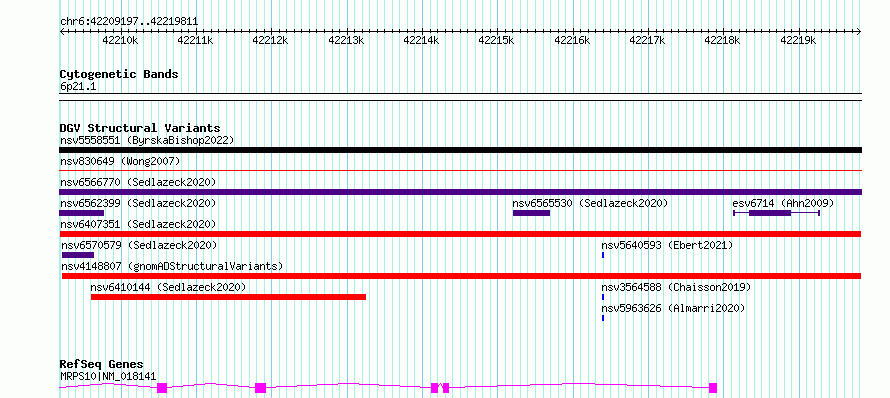Click the MRPS10 exon just before 42212k

coord(261,388)
